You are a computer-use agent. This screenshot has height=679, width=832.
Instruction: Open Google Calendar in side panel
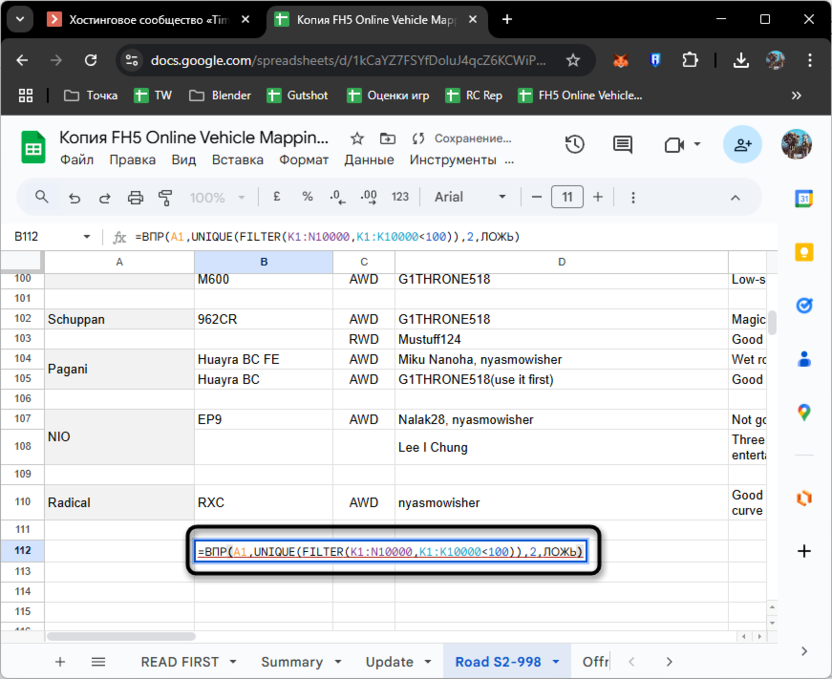click(x=804, y=199)
